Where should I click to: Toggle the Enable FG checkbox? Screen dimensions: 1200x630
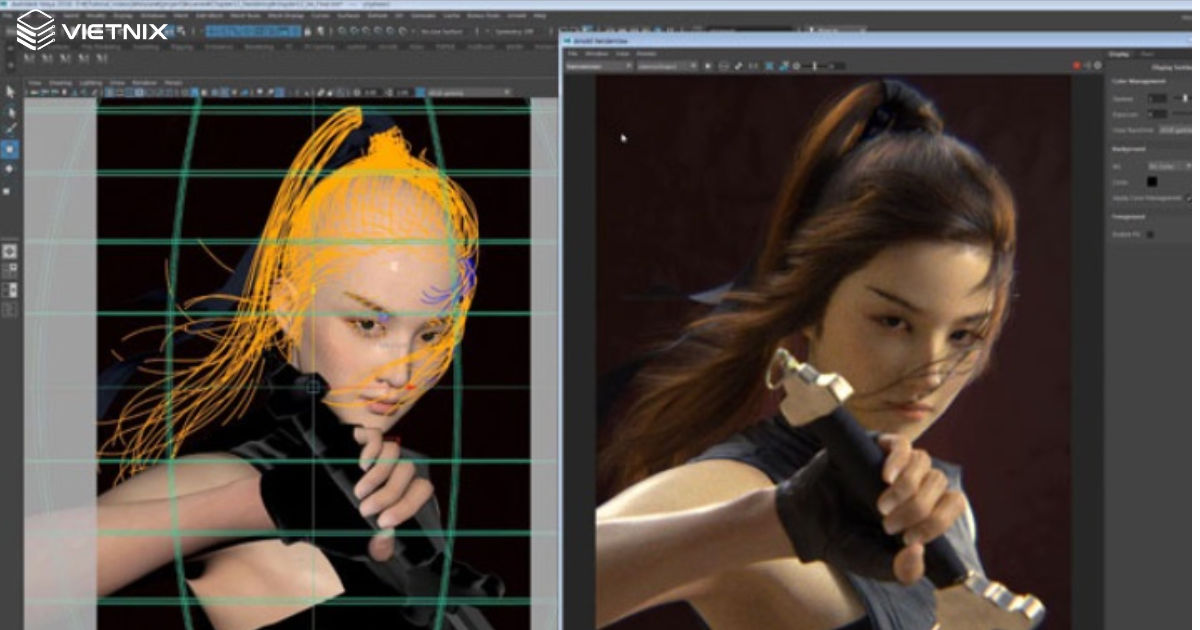[x=1150, y=234]
